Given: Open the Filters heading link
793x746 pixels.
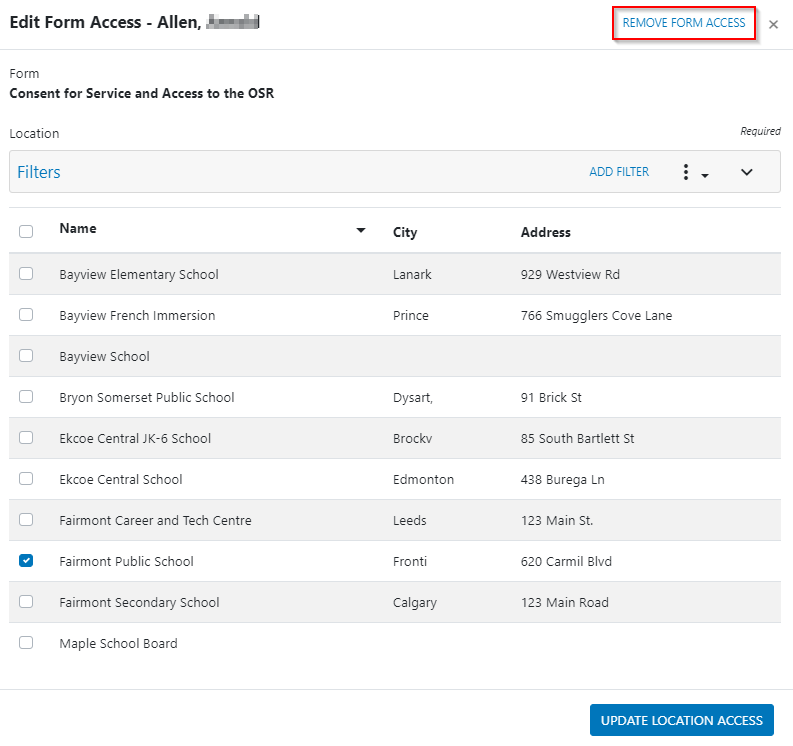Looking at the screenshot, I should 38,172.
